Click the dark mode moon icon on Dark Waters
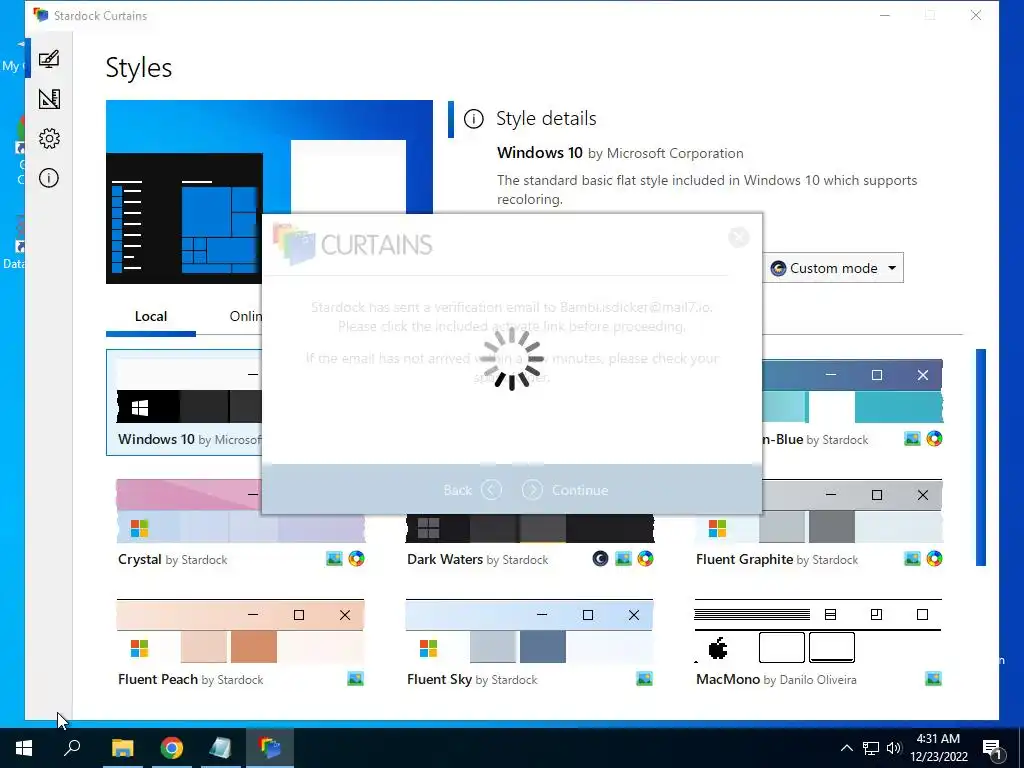The image size is (1024, 768). pyautogui.click(x=600, y=559)
